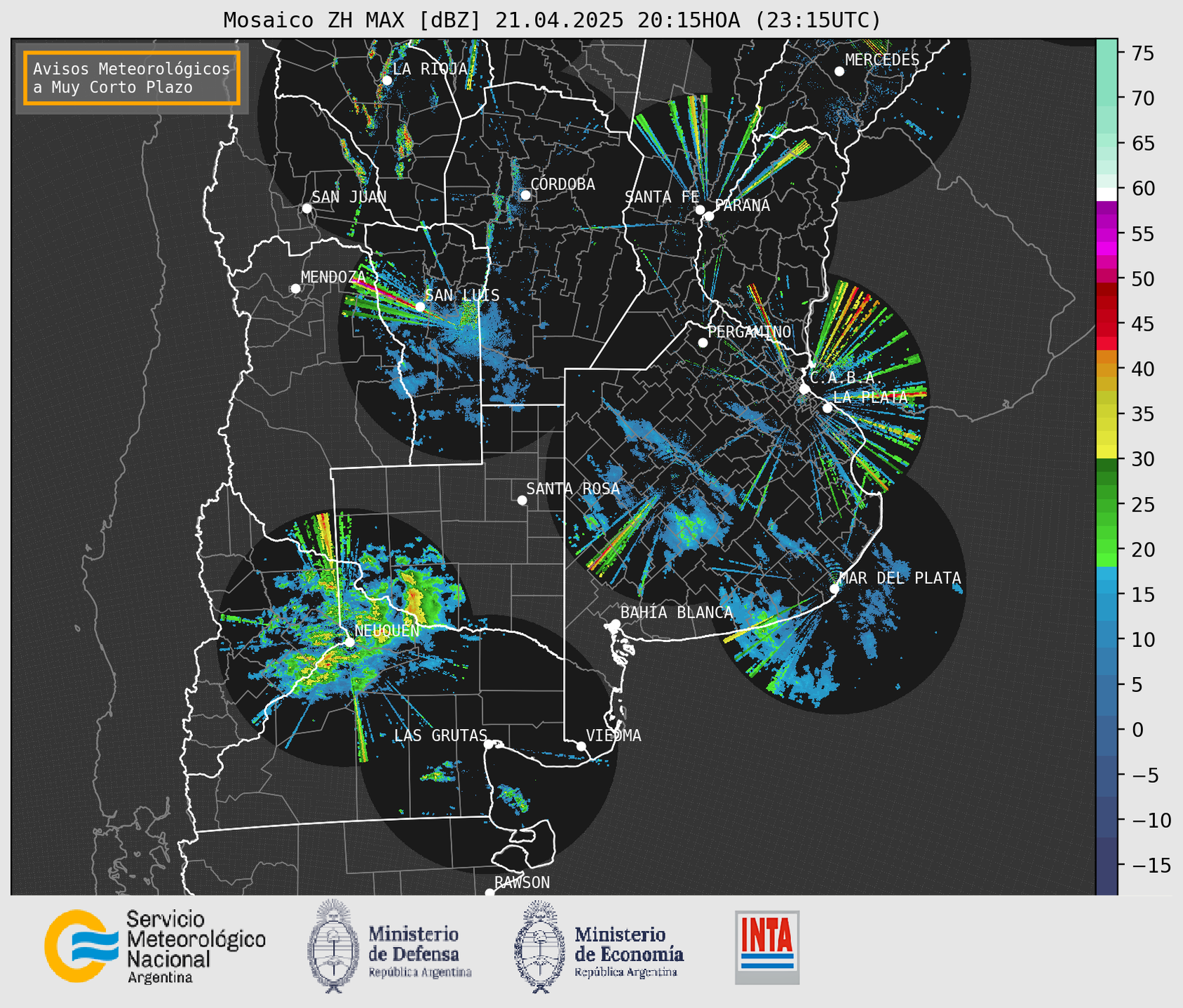Click the LA RIOJA city marker
Screen dimensions: 1183x1008
pos(387,81)
